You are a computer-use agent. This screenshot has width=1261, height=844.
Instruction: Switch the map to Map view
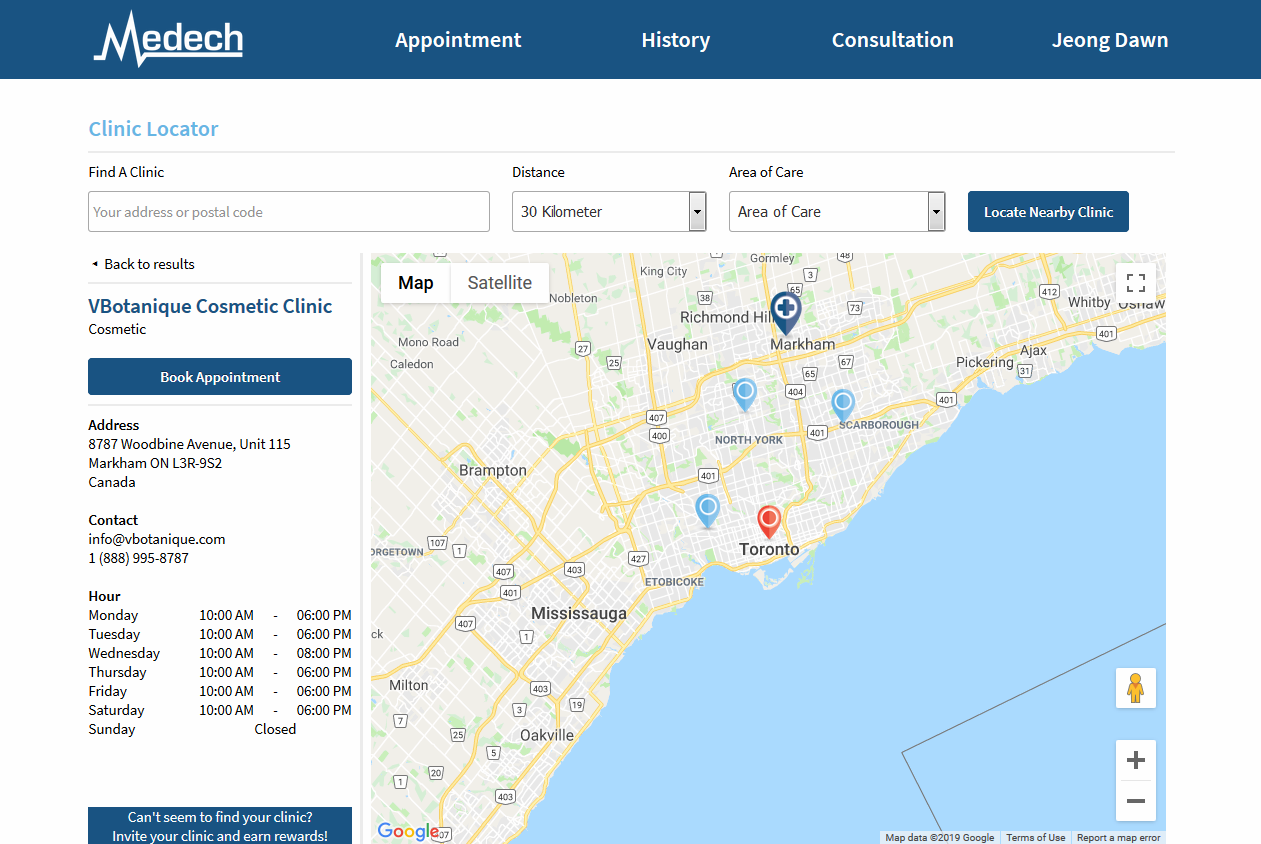(x=416, y=283)
